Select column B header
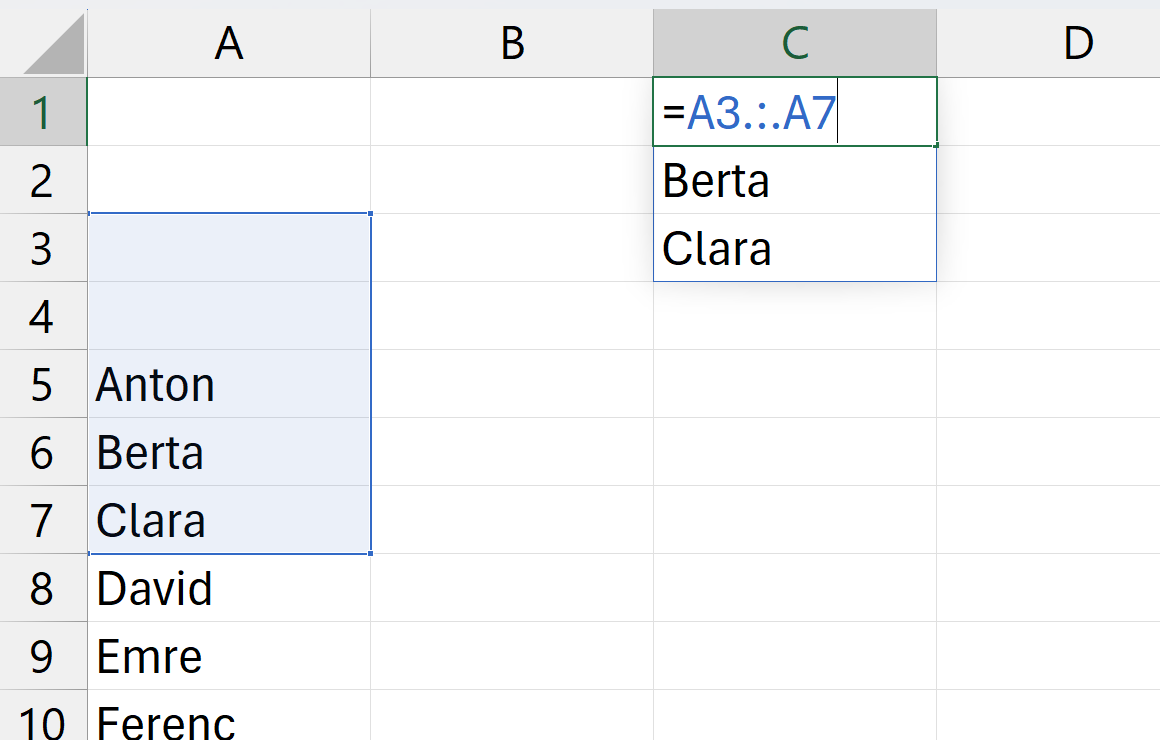The width and height of the screenshot is (1160, 740). [x=512, y=43]
